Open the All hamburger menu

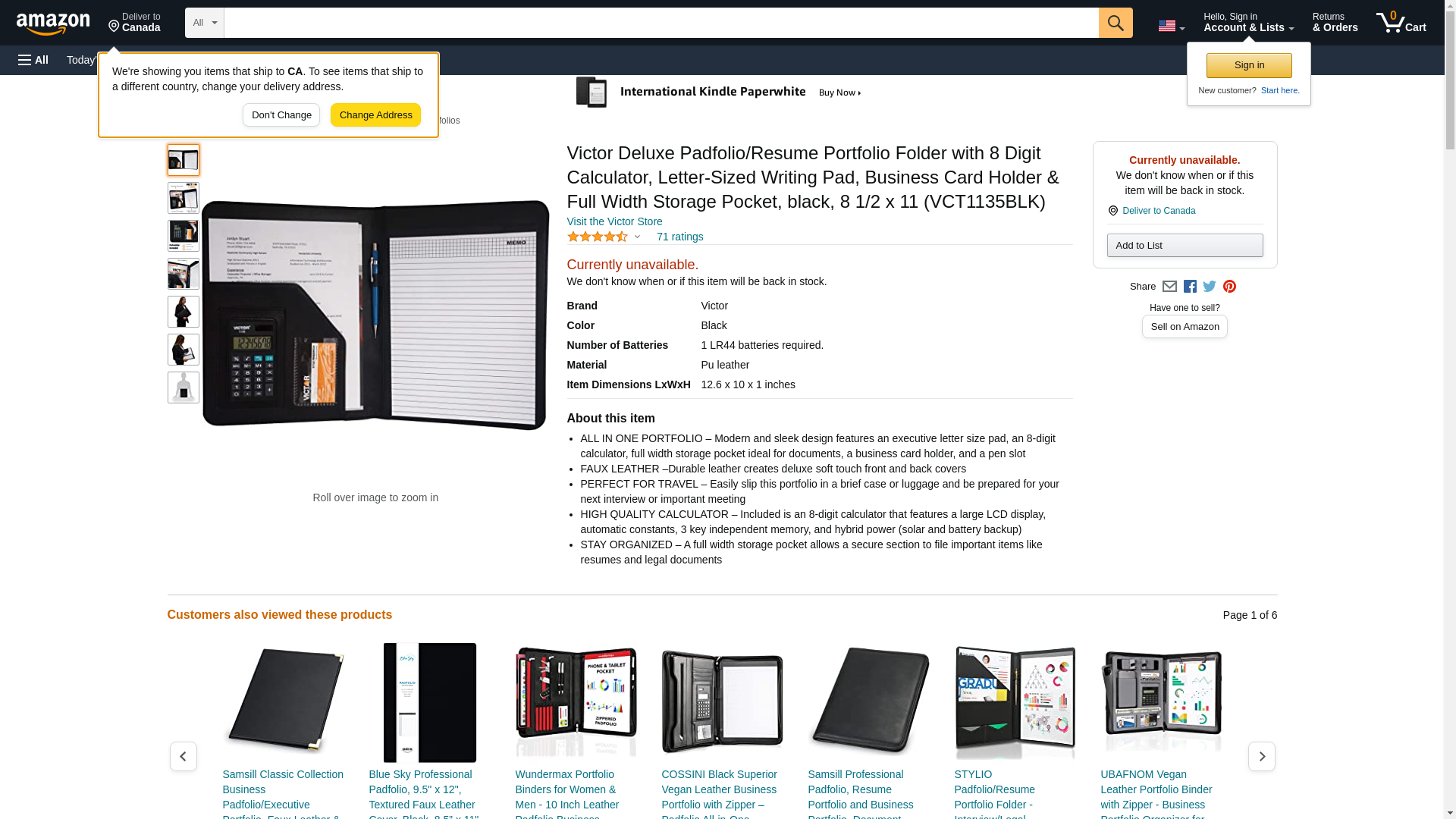pos(33,60)
